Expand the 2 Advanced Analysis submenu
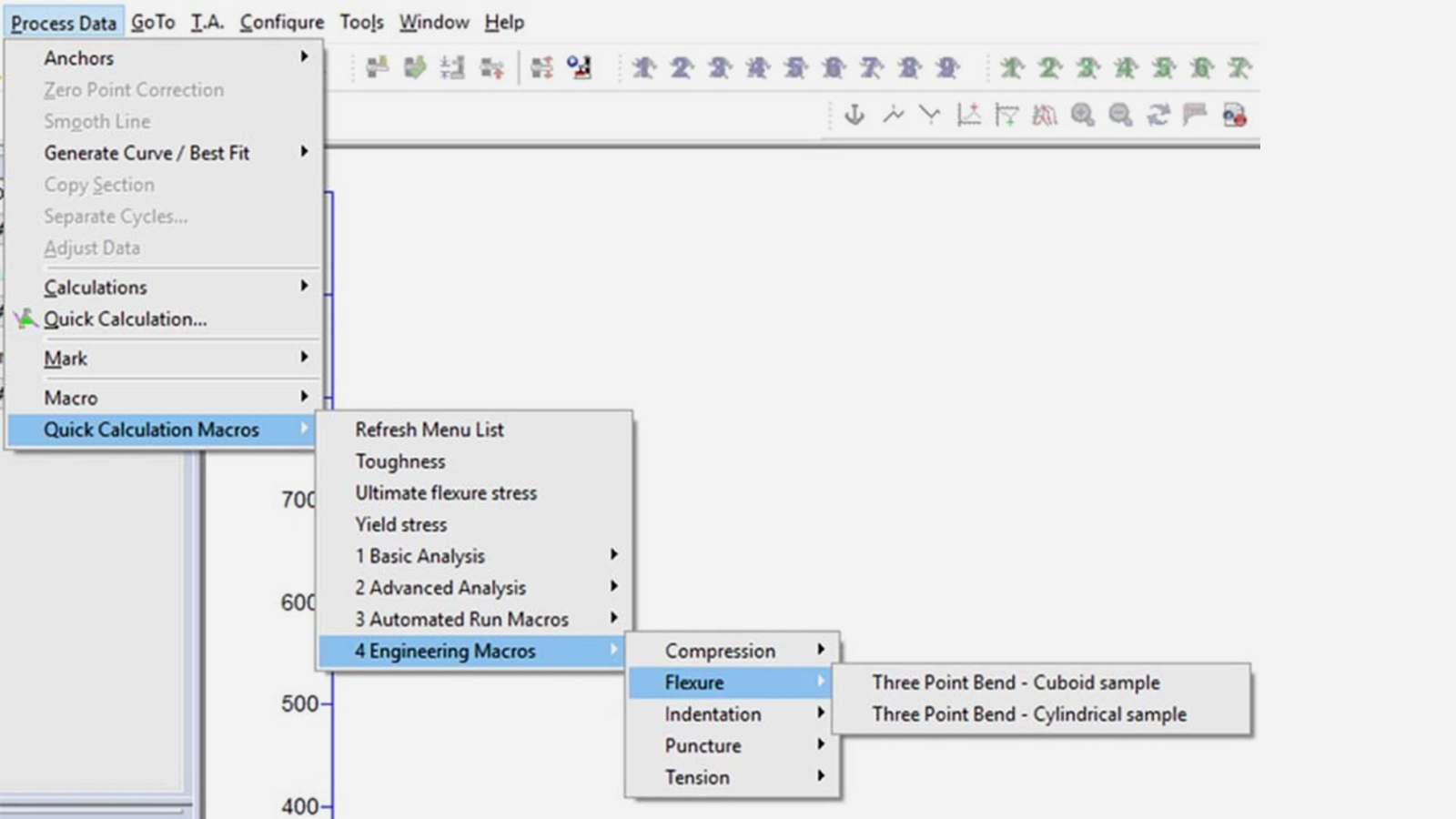The width and height of the screenshot is (1456, 819). [x=441, y=587]
